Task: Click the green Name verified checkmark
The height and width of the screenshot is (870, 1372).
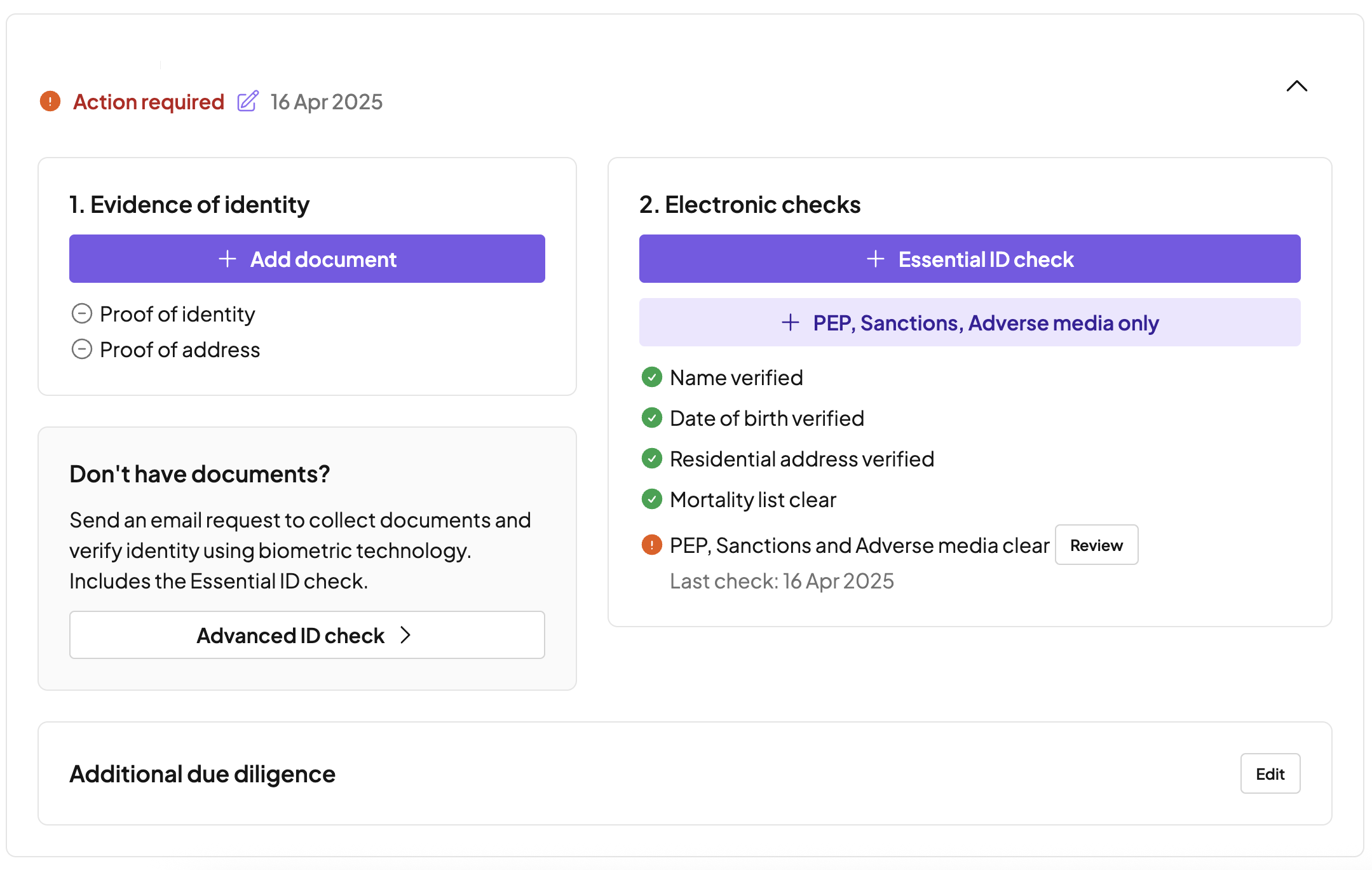Action: tap(652, 377)
